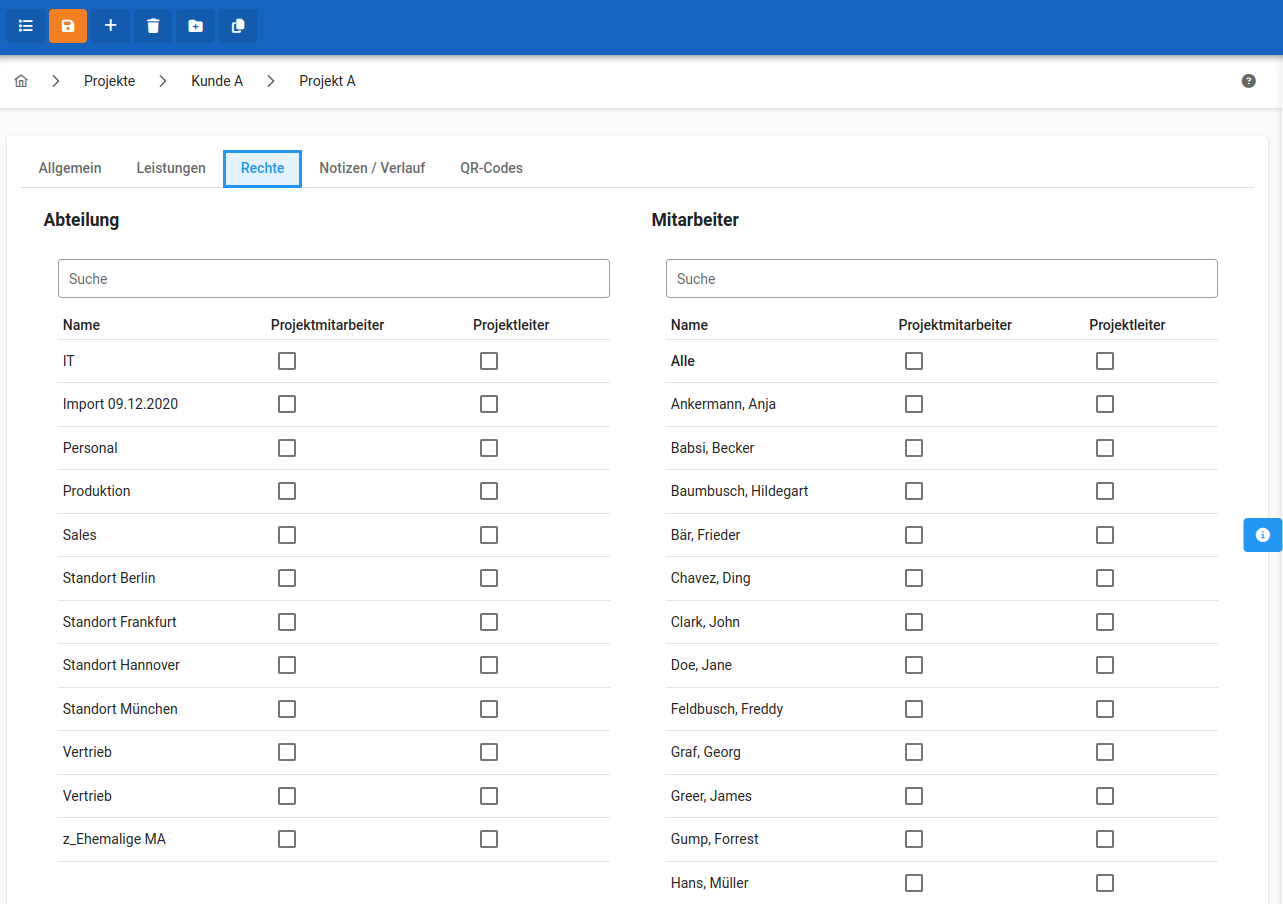Check Projektmitarbeiter for Alle employees
The width and height of the screenshot is (1283, 904).
(914, 361)
